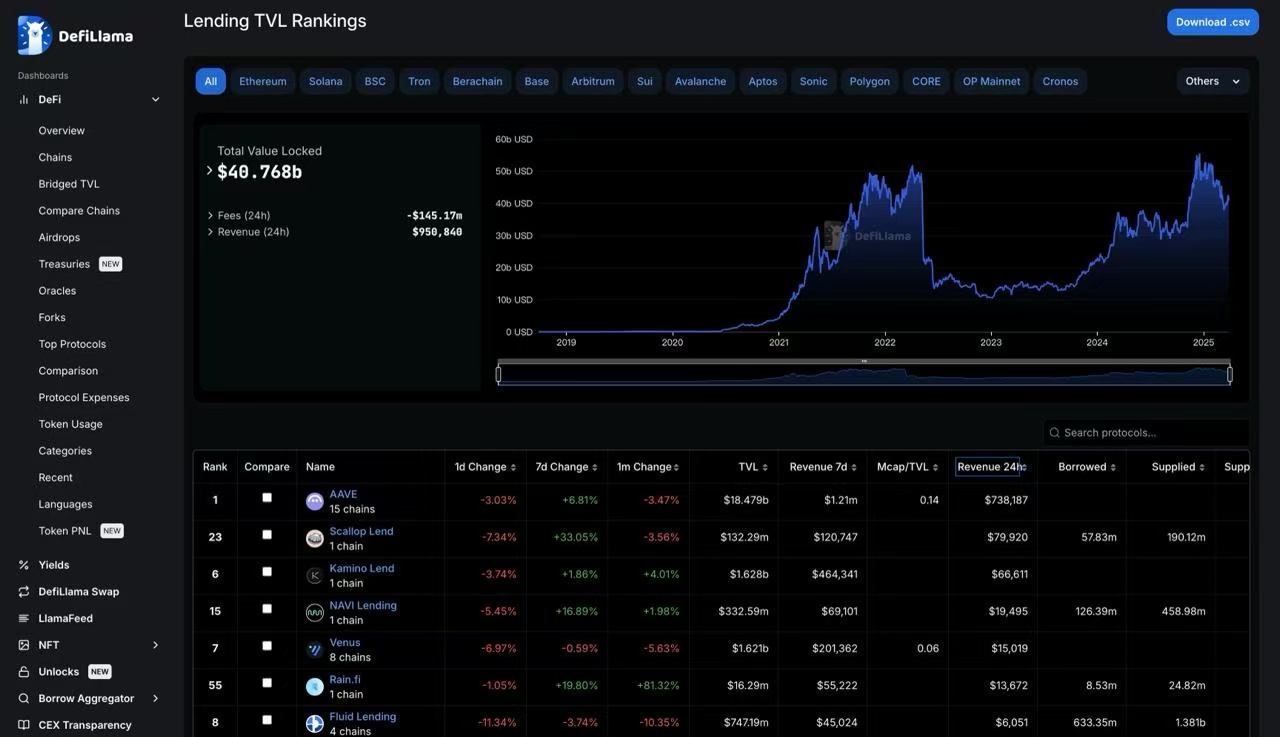Collapse the DeFi sidebar section
This screenshot has width=1280, height=737.
[155, 100]
